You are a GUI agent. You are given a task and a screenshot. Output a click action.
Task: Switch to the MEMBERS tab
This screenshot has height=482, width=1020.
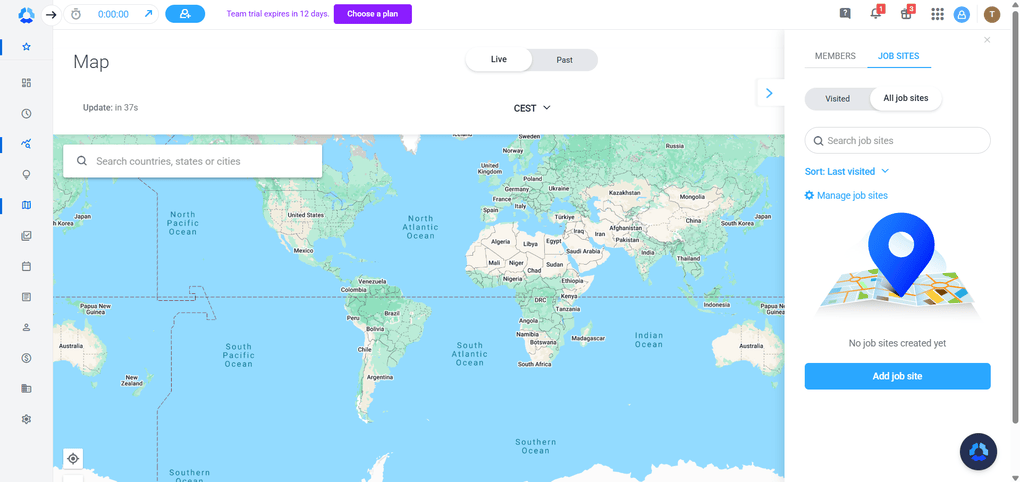point(835,56)
